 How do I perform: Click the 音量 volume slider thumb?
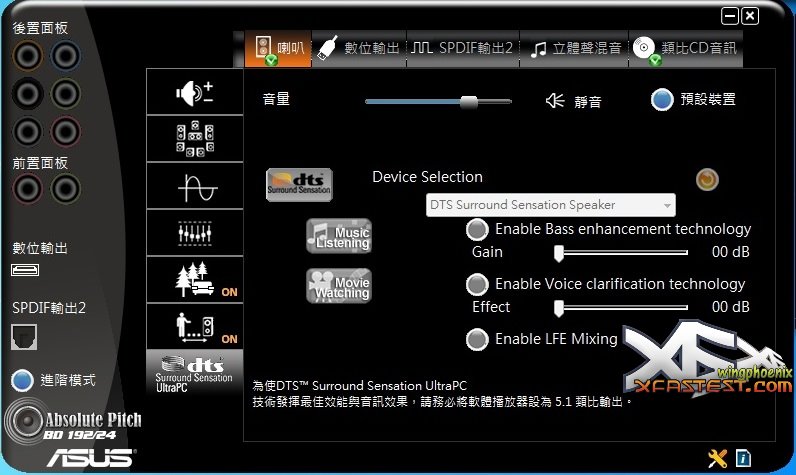coord(469,102)
